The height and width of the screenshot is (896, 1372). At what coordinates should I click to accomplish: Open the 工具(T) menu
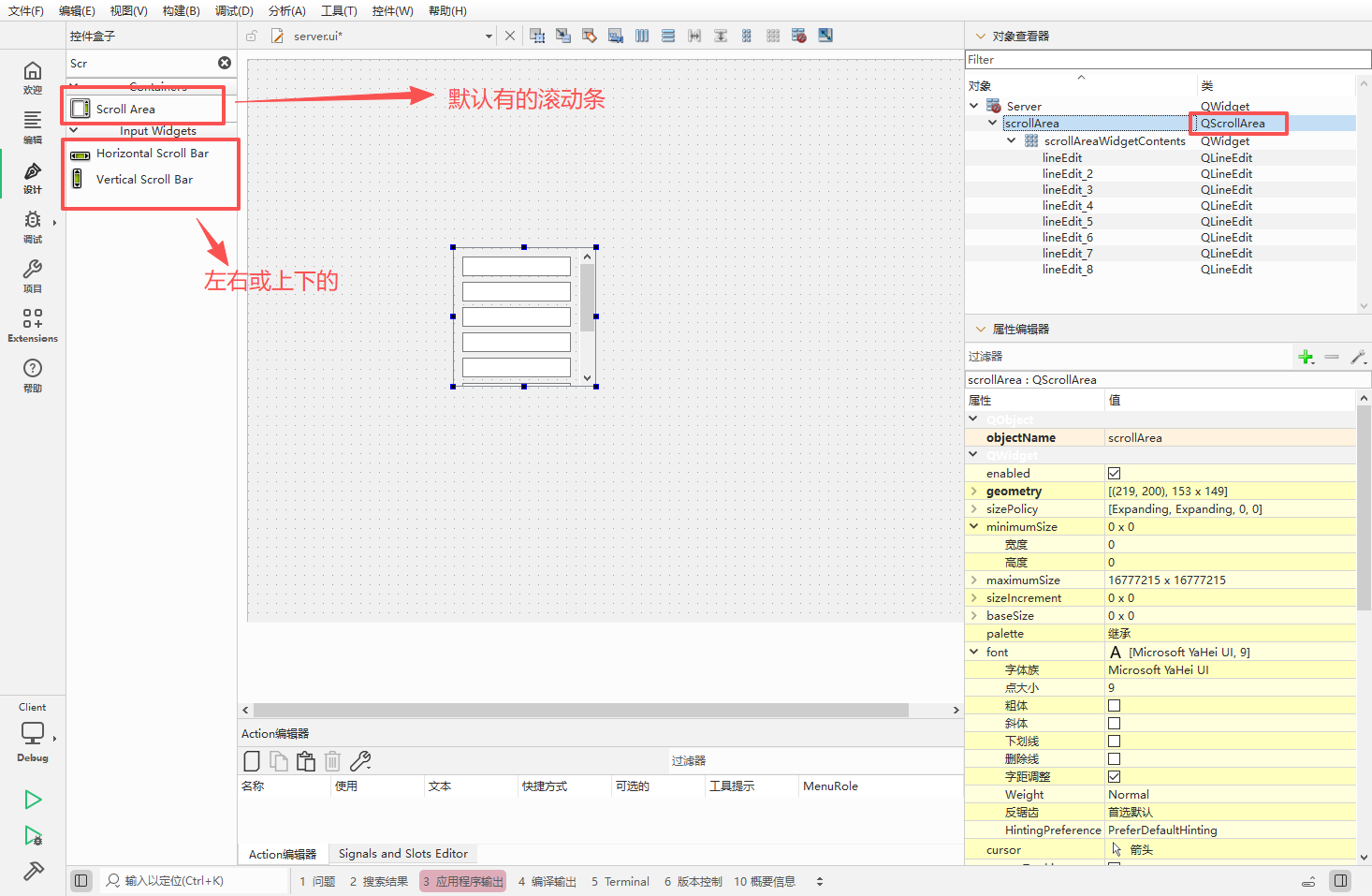pyautogui.click(x=339, y=10)
